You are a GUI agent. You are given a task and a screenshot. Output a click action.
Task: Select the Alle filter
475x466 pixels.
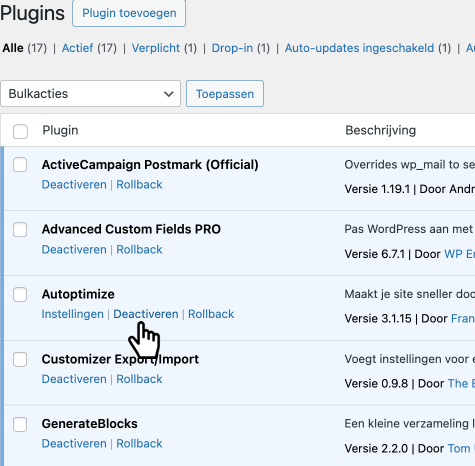coord(13,48)
